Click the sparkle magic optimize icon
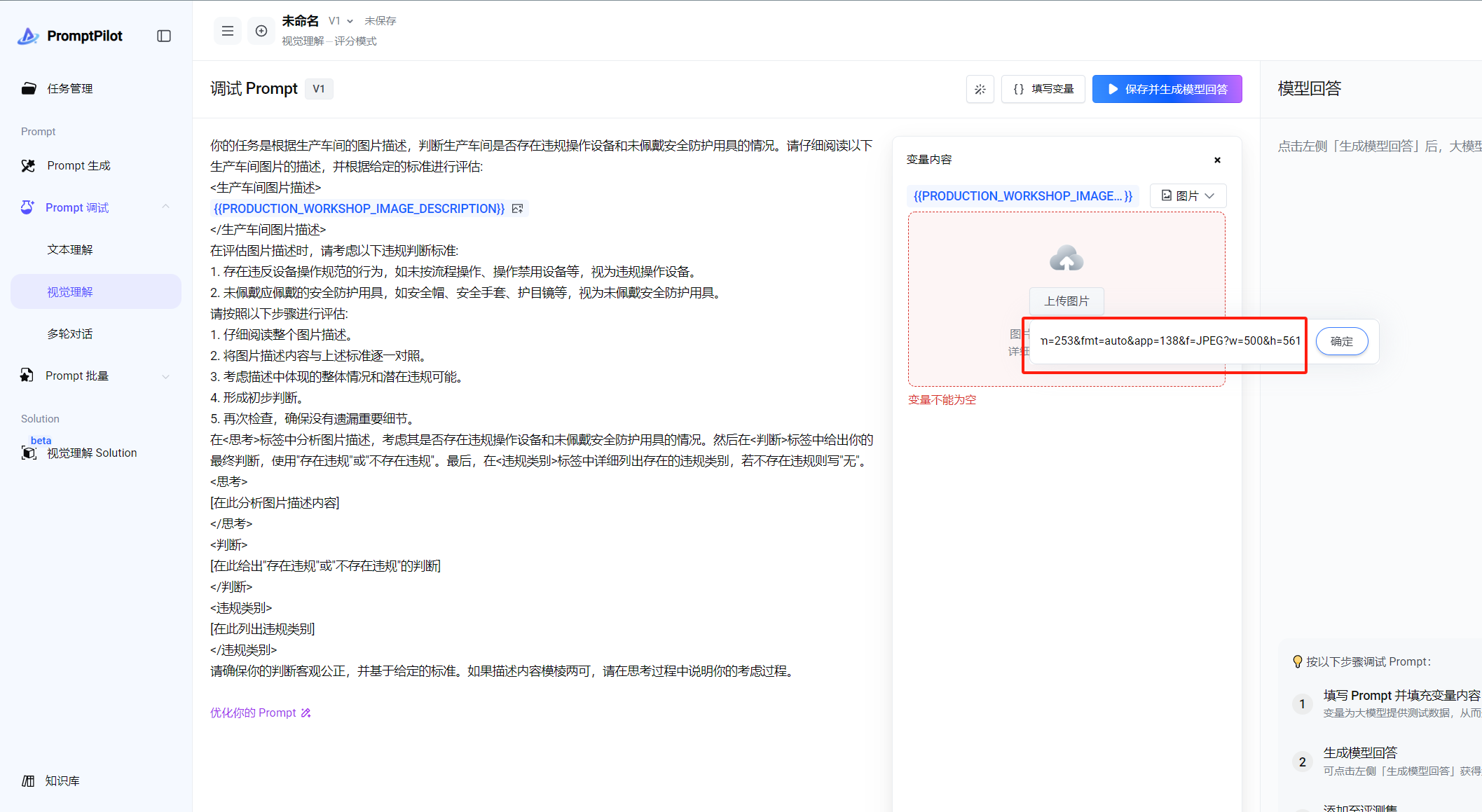1482x812 pixels. [x=980, y=89]
